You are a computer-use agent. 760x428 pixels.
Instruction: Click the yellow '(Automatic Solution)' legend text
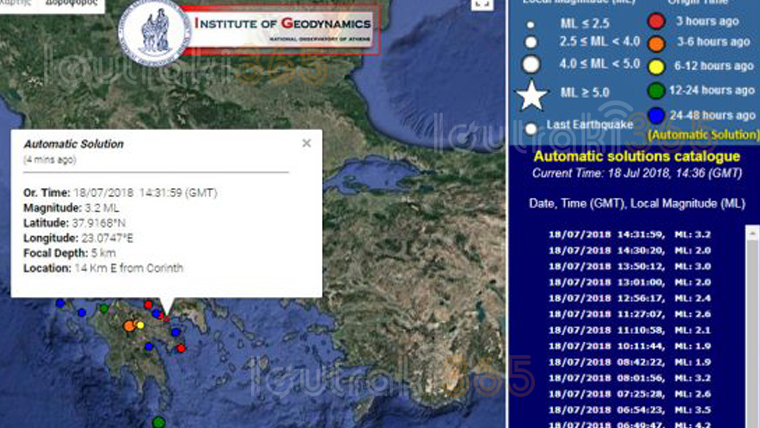pyautogui.click(x=703, y=135)
